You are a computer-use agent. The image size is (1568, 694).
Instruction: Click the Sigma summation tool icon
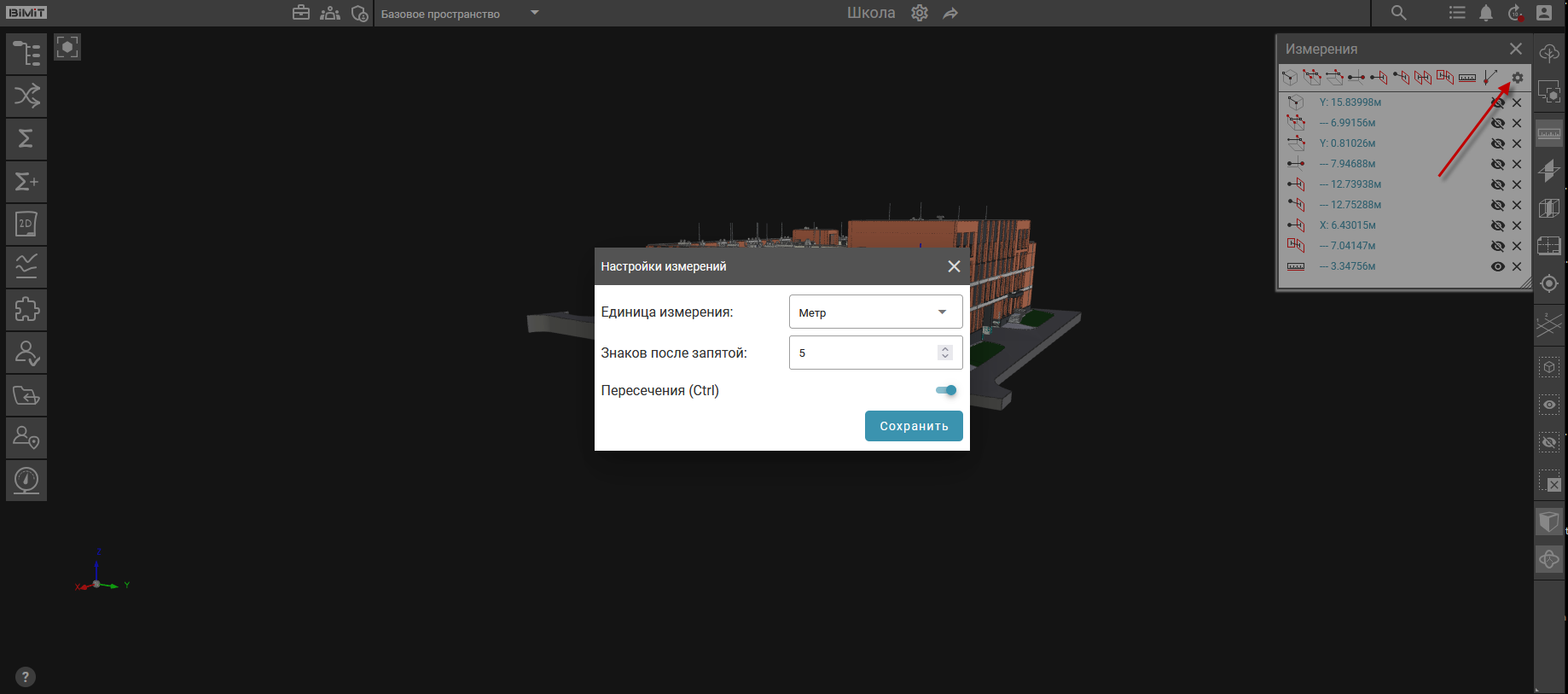[26, 138]
